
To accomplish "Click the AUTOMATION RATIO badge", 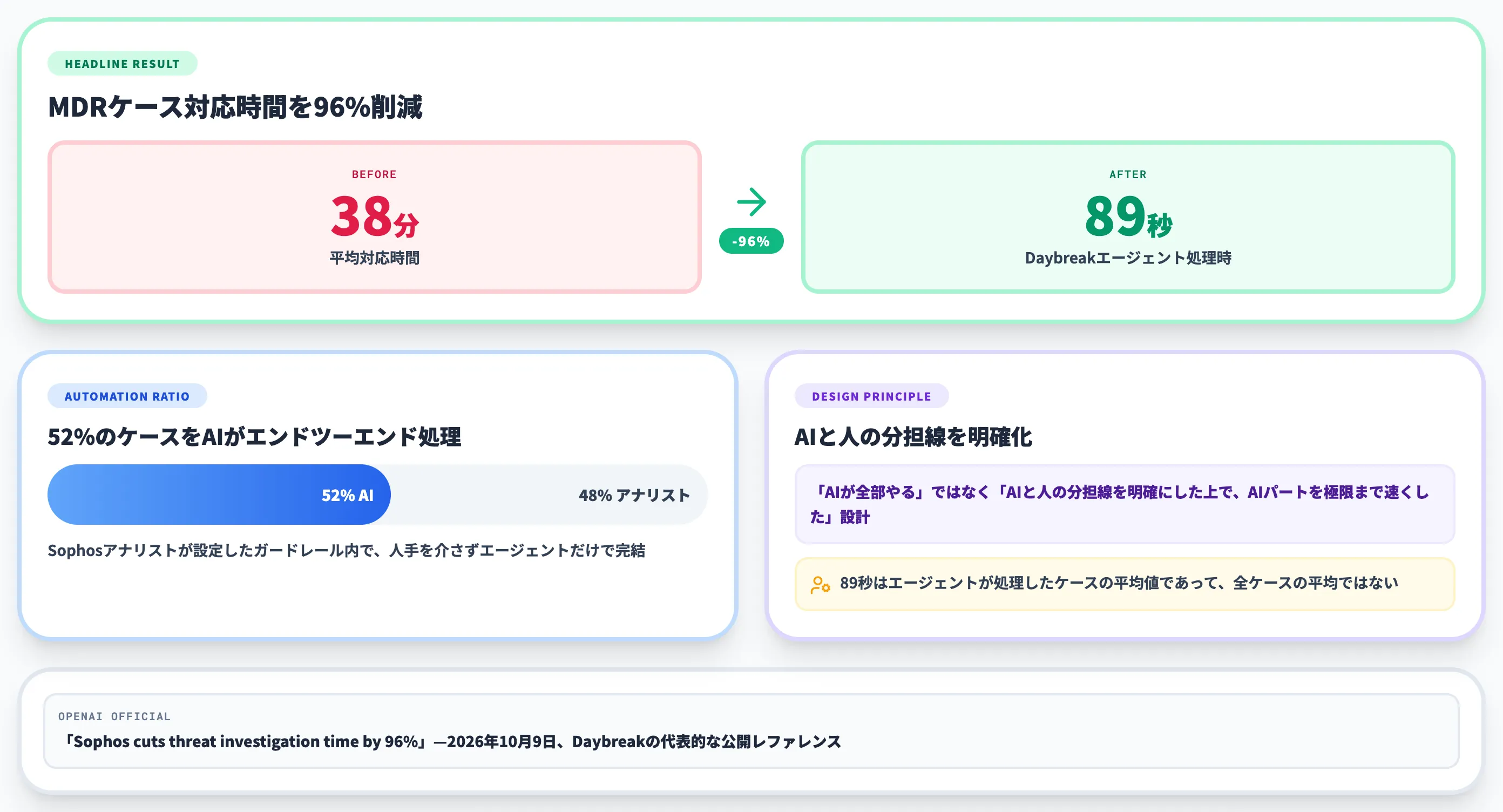I will pyautogui.click(x=127, y=396).
